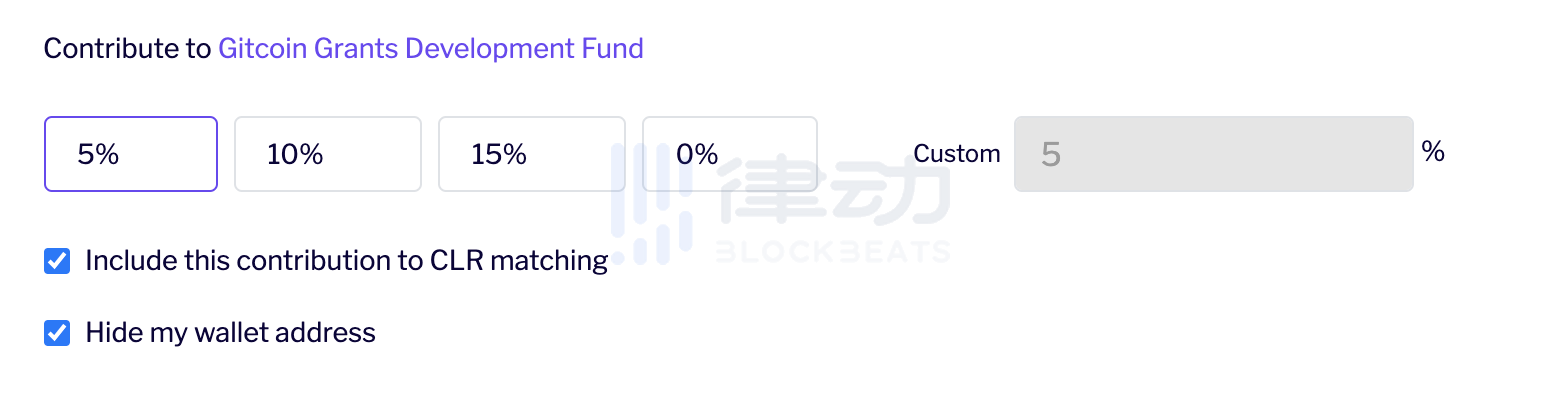Image resolution: width=1562 pixels, height=408 pixels.
Task: Click the 'Hide my wallet address' label text
Action: (x=231, y=333)
